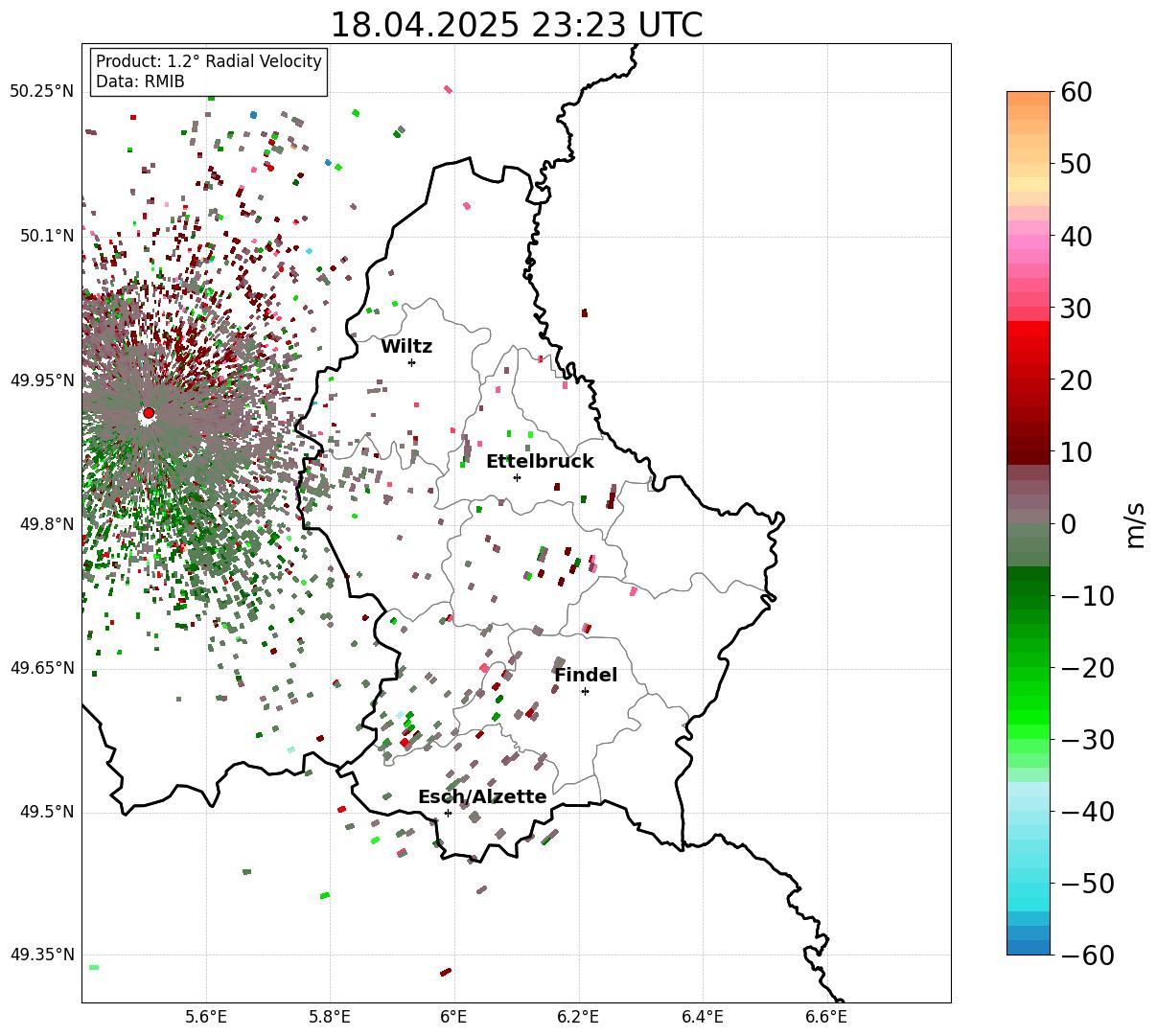
Task: Click the colorbar "m/s" unit label
Action: pos(1136,523)
